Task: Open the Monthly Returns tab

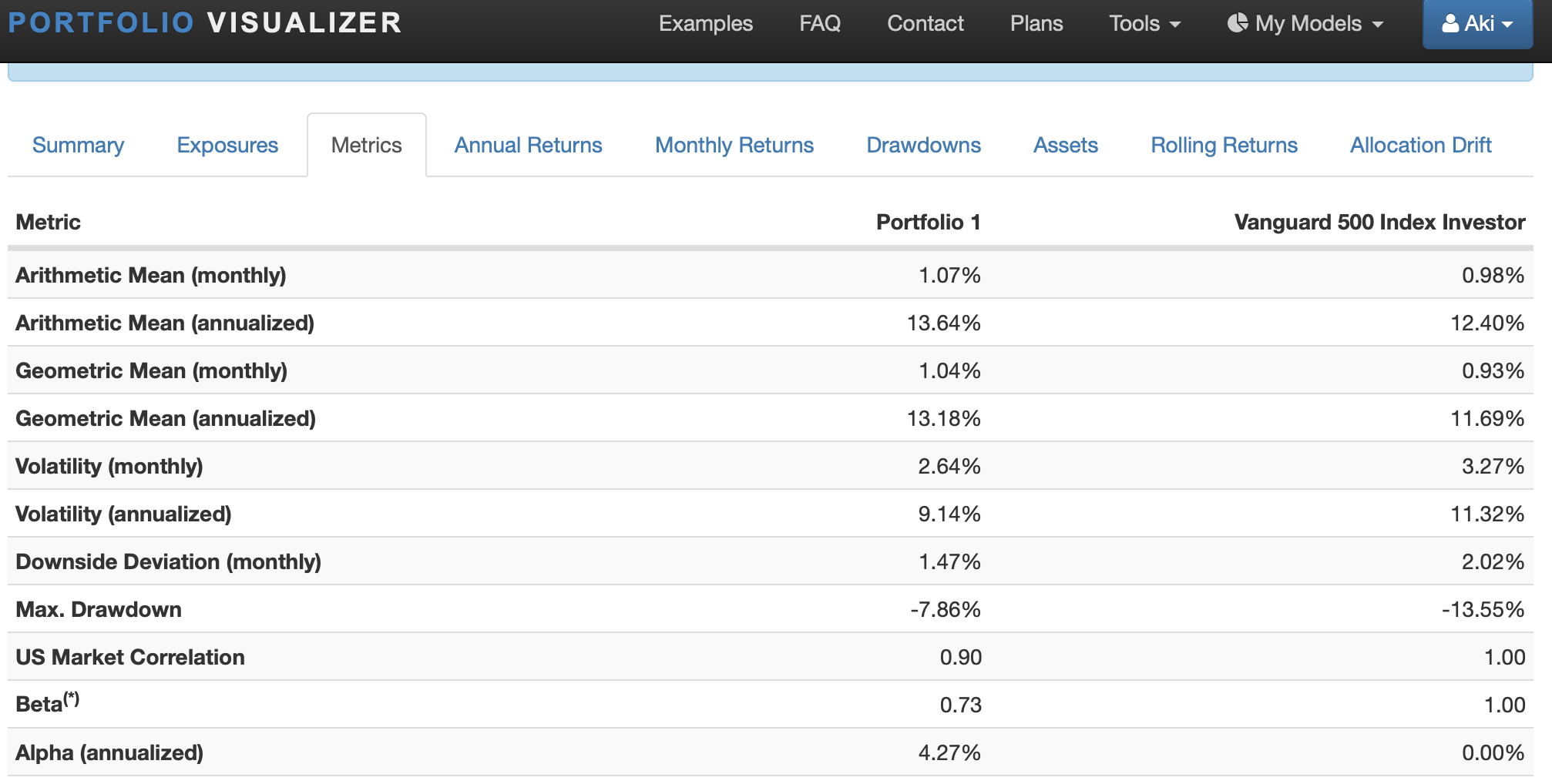Action: 734,145
